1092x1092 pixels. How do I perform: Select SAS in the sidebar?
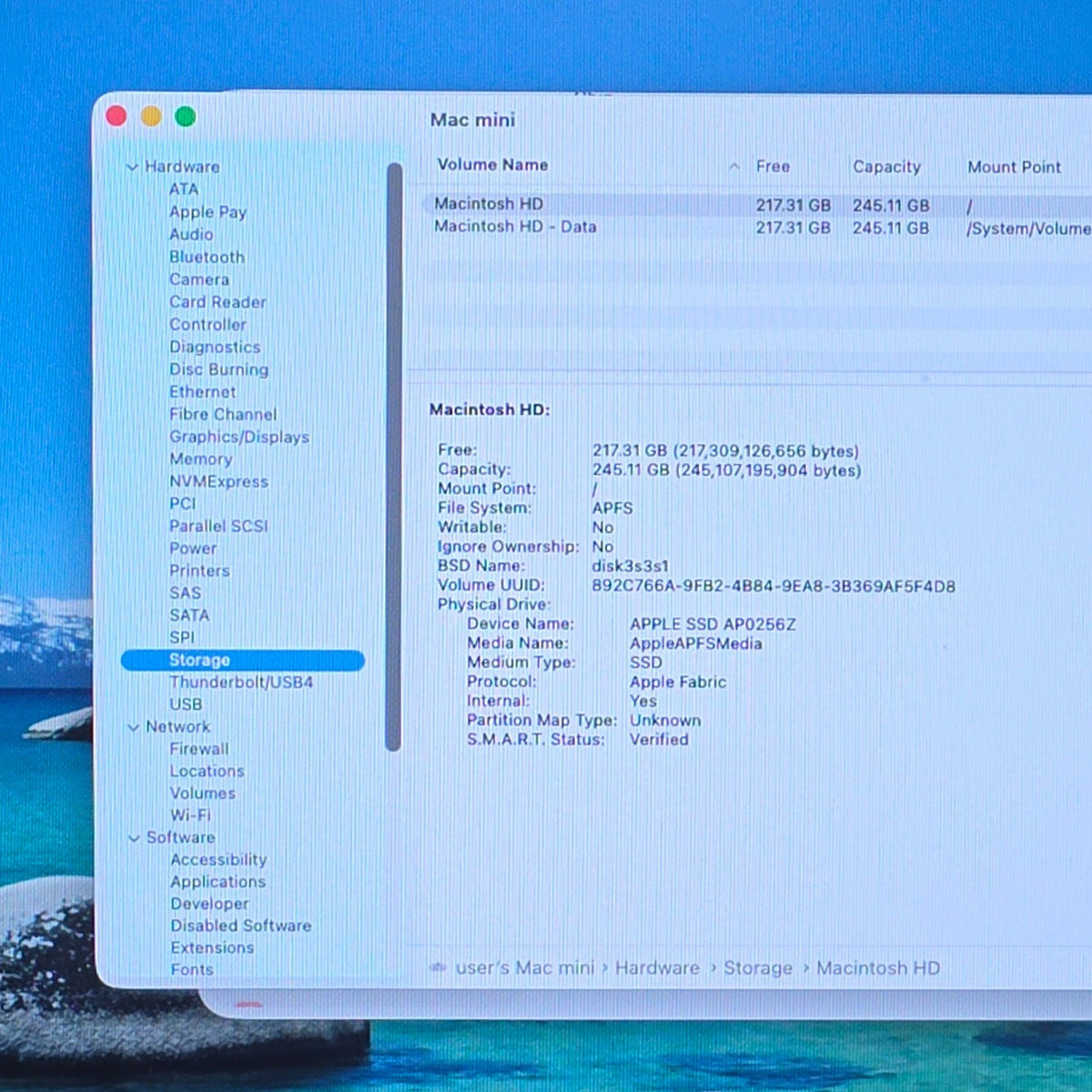185,593
